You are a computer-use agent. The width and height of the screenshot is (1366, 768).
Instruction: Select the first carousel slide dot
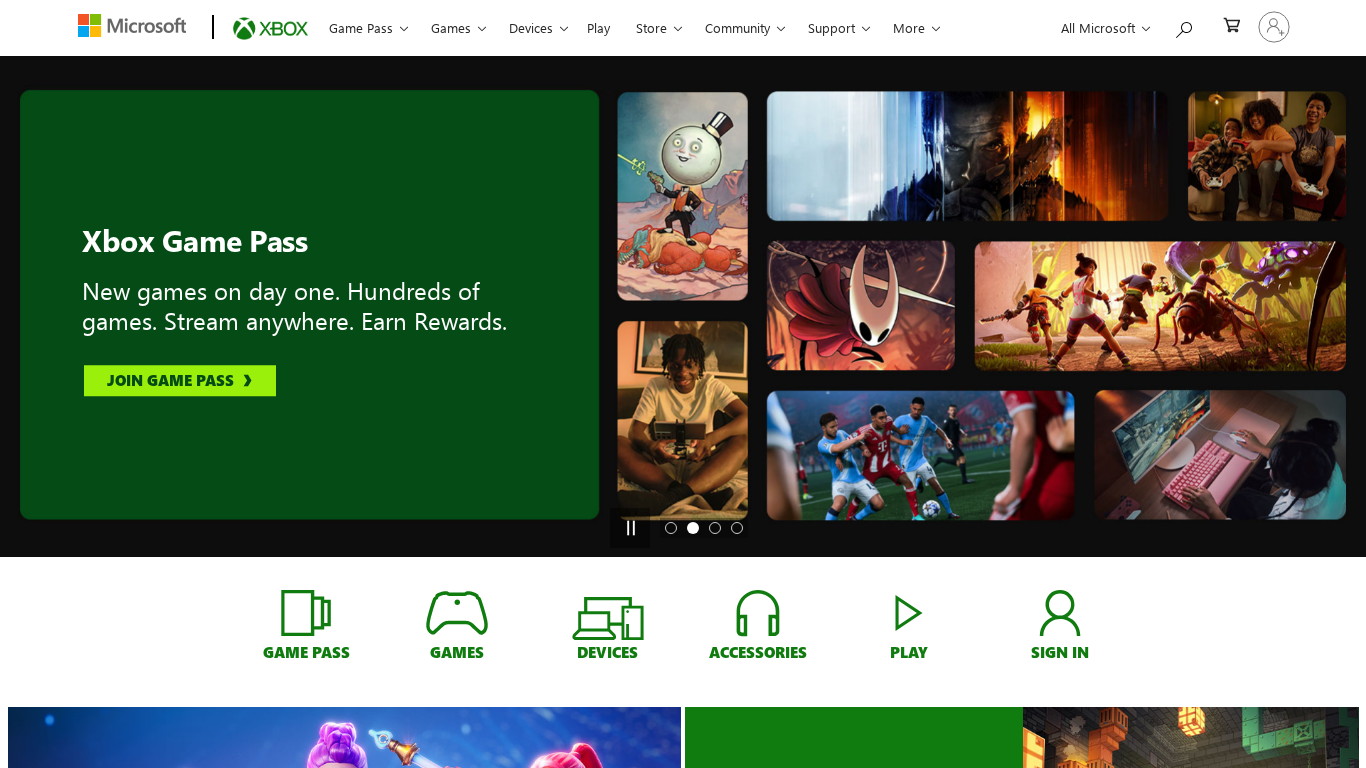671,528
